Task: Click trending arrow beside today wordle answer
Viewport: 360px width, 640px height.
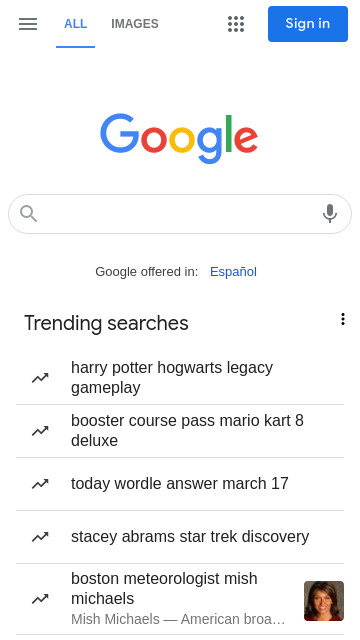Action: coord(40,484)
